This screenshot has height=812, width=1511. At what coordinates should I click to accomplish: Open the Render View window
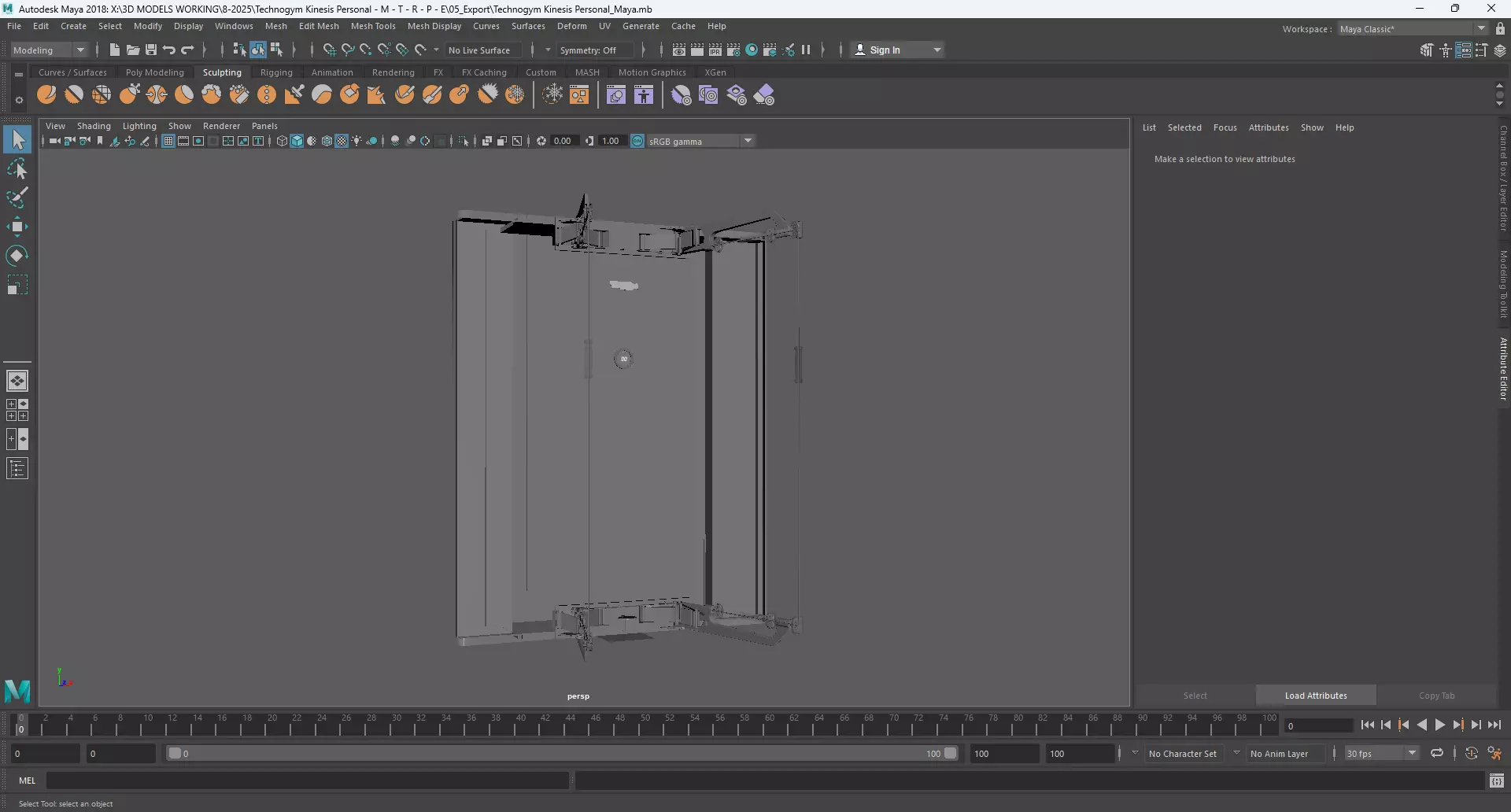click(x=679, y=50)
